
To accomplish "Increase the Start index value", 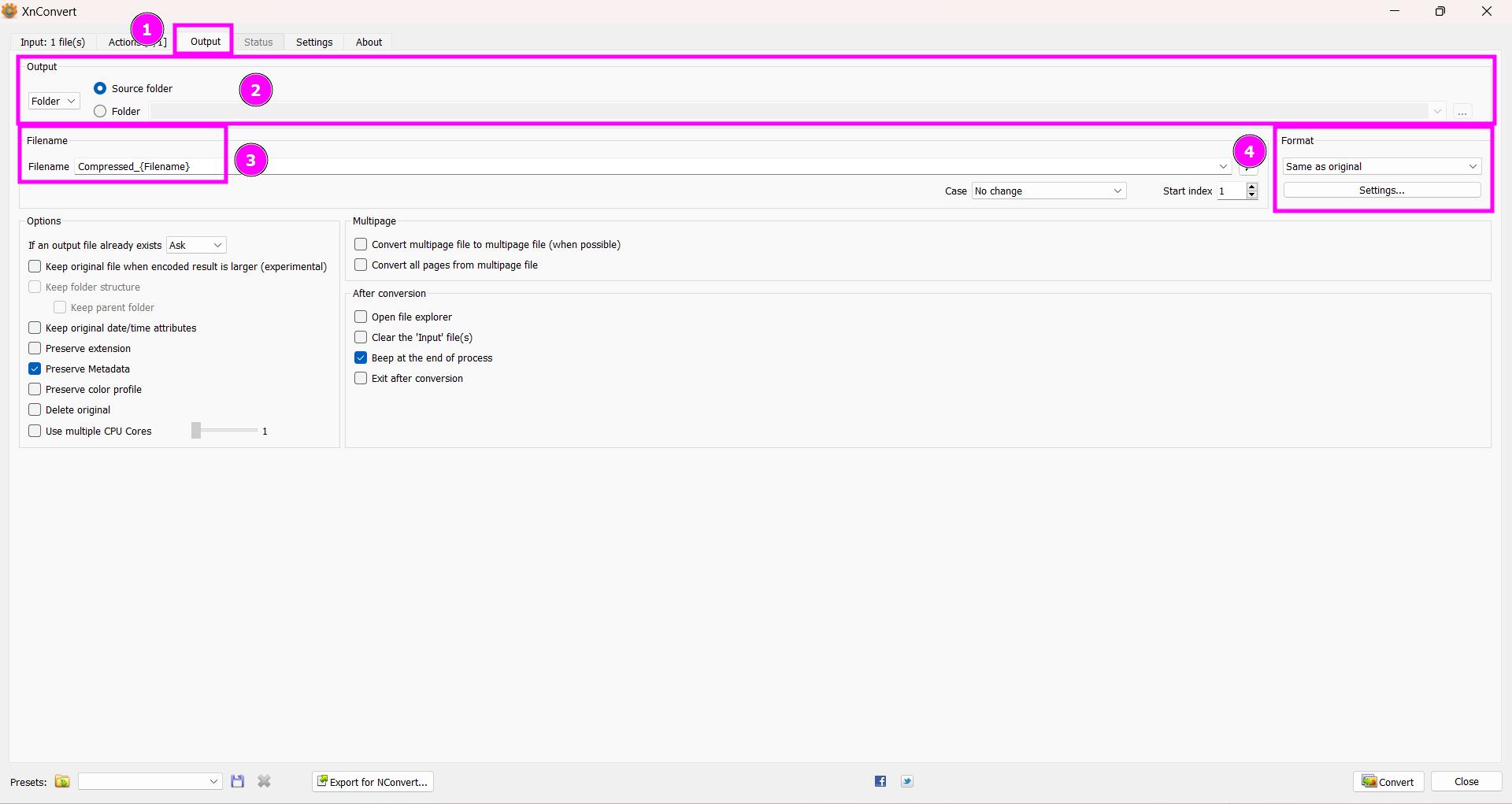I will [1252, 187].
